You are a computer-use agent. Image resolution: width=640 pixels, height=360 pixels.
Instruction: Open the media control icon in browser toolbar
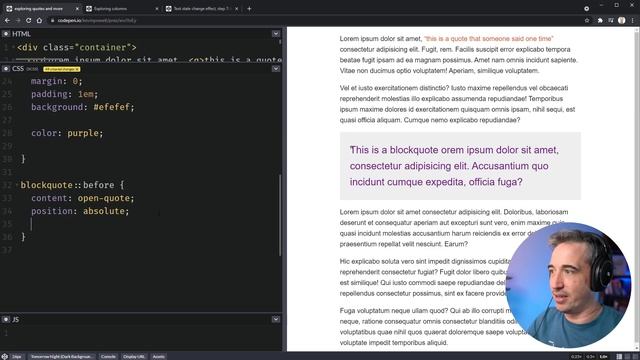611,20
